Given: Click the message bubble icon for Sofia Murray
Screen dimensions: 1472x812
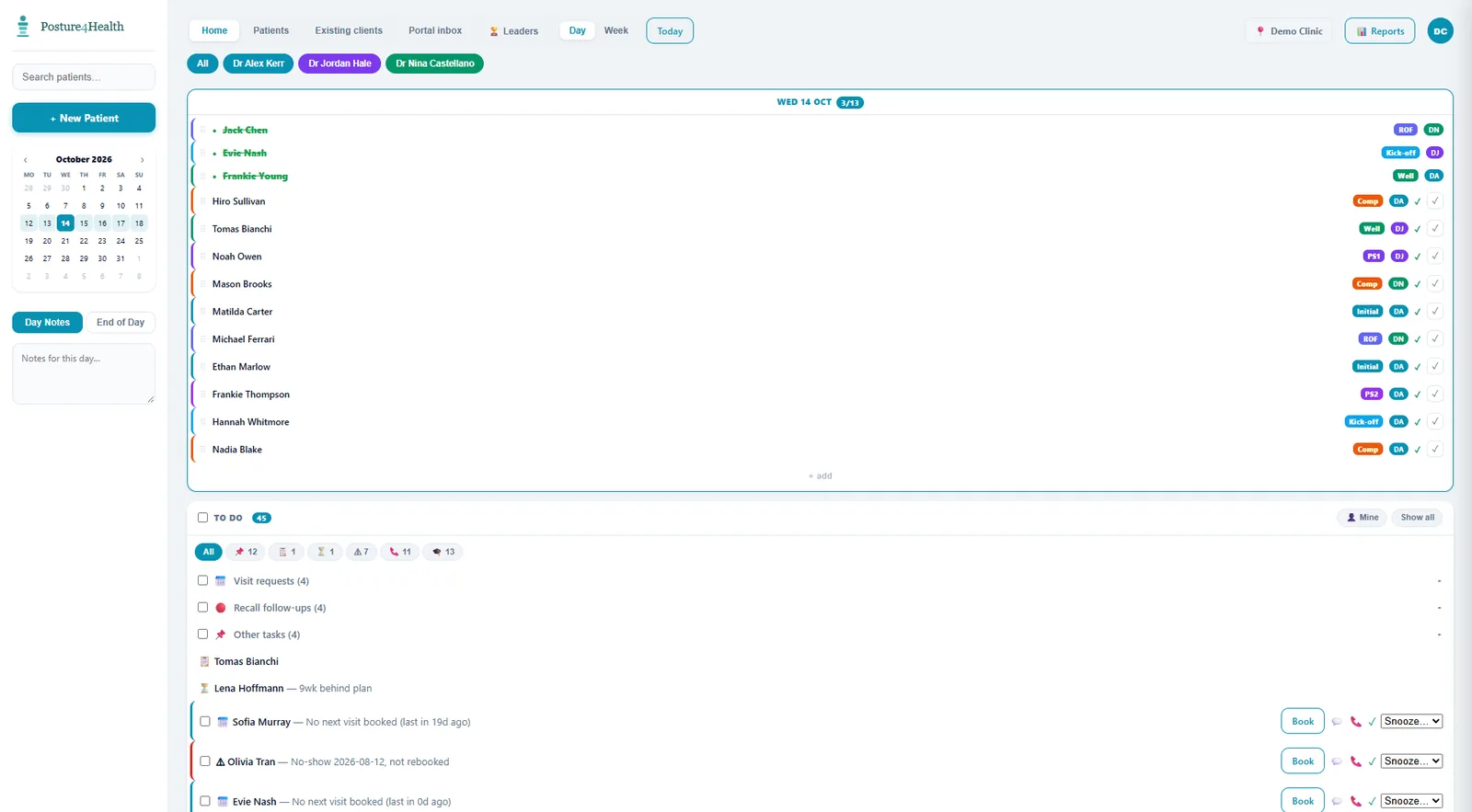Looking at the screenshot, I should point(1337,722).
